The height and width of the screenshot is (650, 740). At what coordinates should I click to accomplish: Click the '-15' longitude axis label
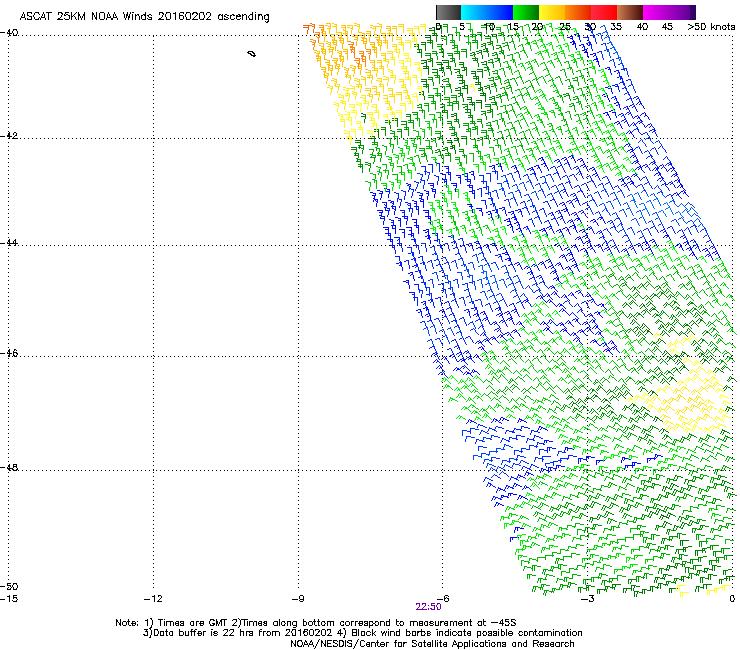pyautogui.click(x=9, y=599)
